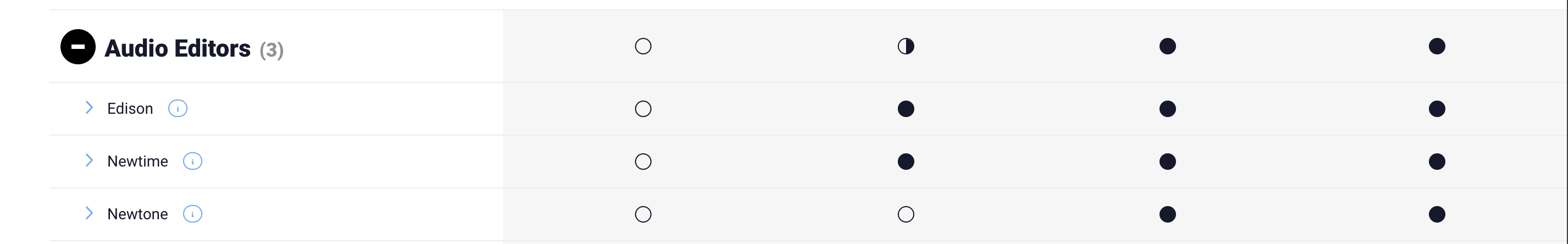This screenshot has height=244, width=1568.
Task: Expand the Edison row chevron
Action: (x=89, y=108)
